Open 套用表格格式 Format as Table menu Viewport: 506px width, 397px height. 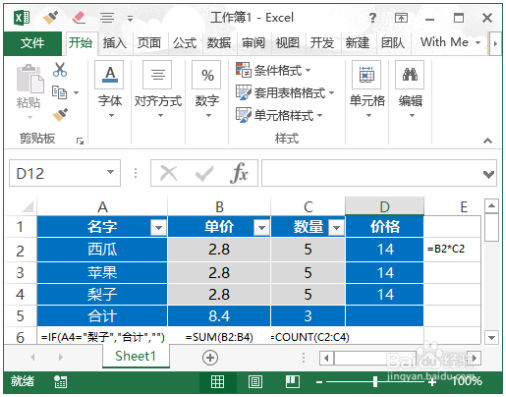pos(285,93)
